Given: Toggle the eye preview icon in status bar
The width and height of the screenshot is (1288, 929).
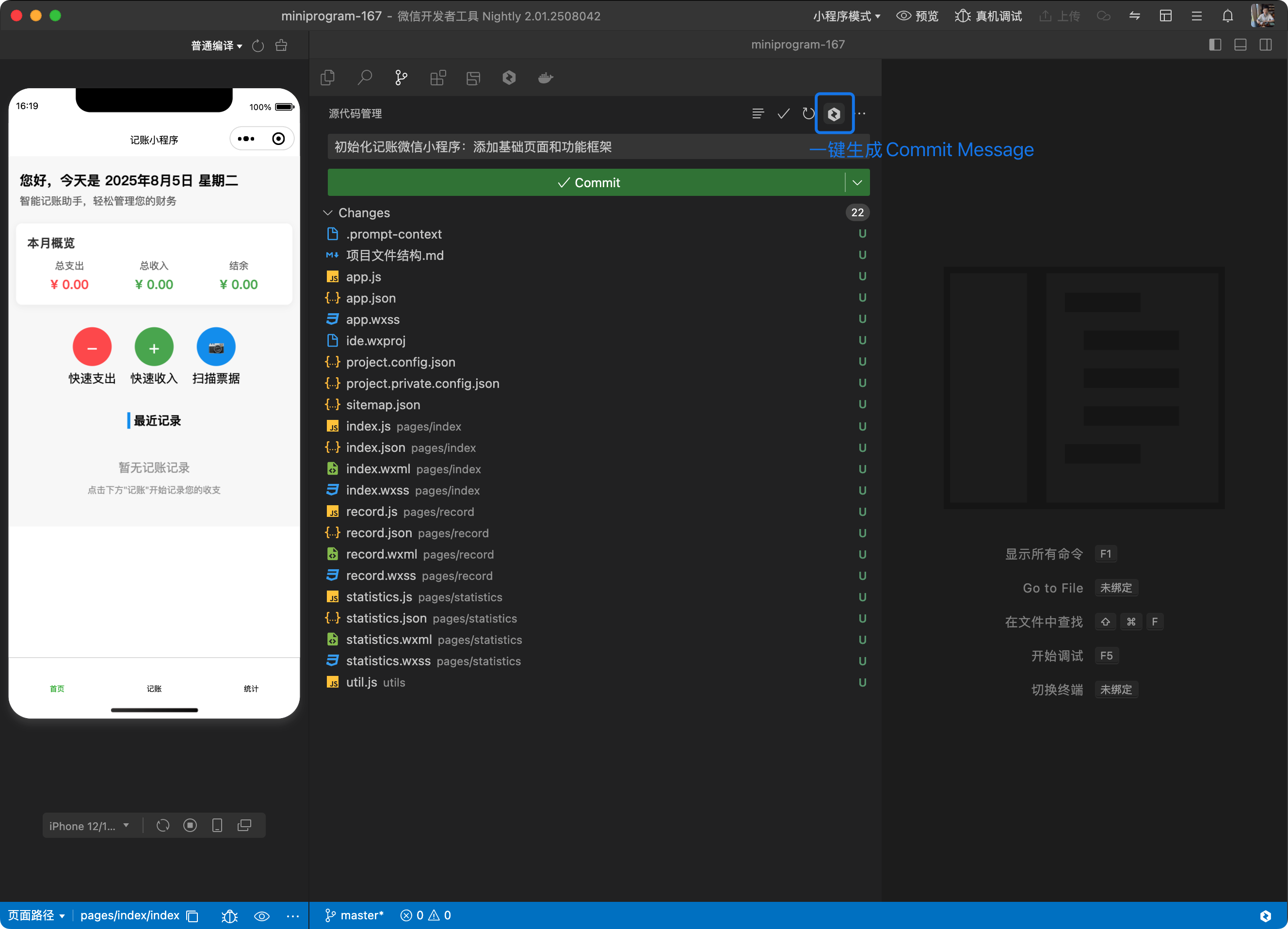Looking at the screenshot, I should click(x=261, y=916).
